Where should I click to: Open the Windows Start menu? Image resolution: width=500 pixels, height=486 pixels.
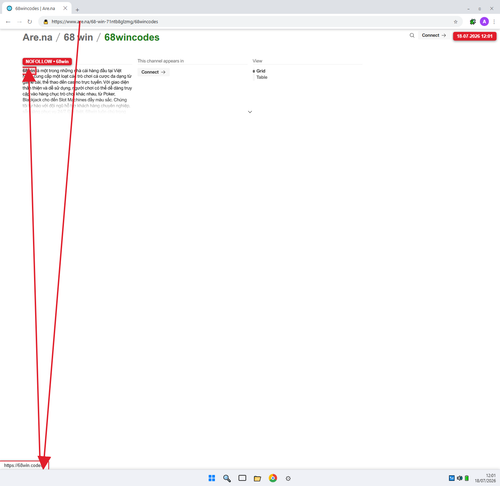point(212,478)
